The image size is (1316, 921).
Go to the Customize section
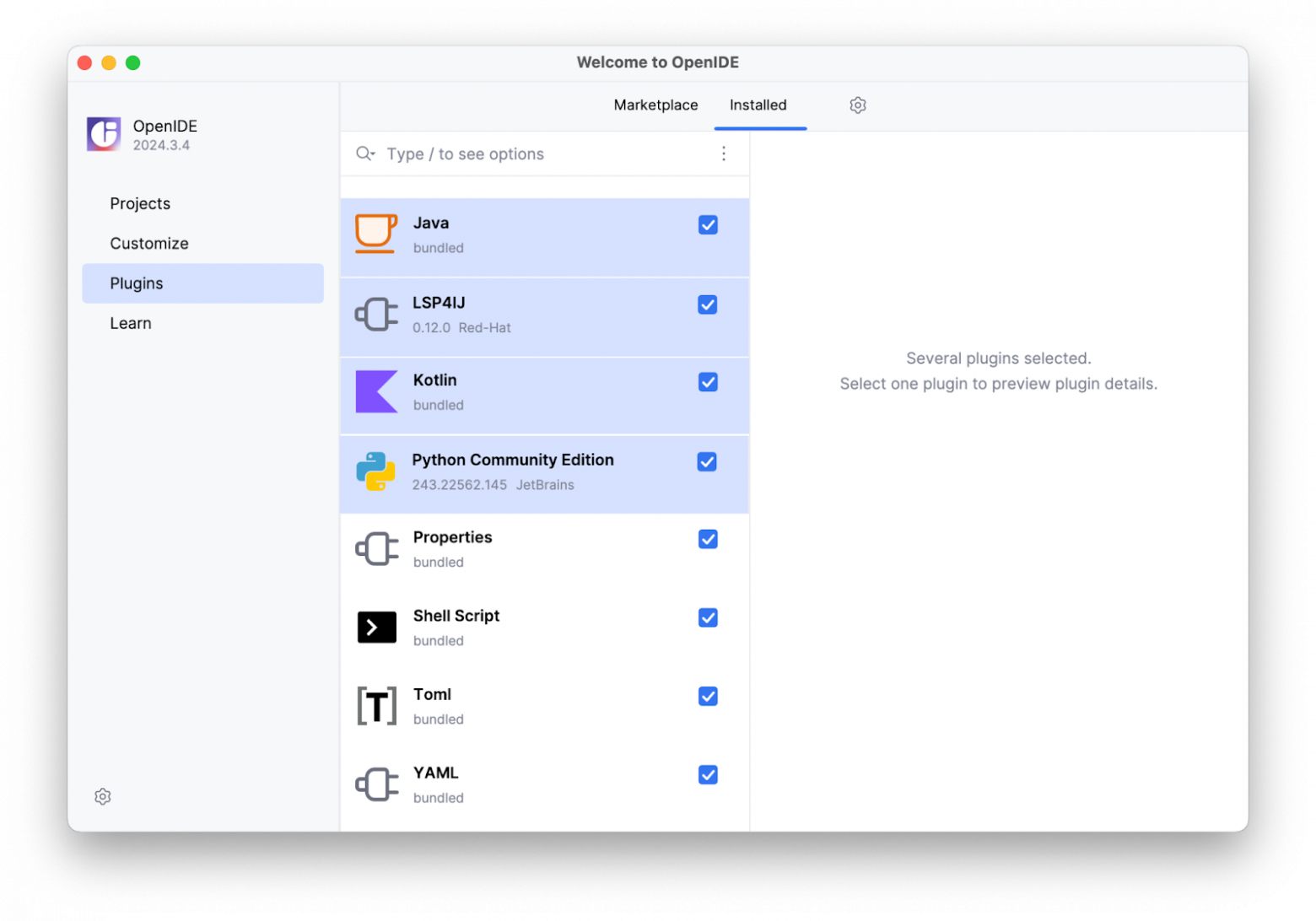pyautogui.click(x=149, y=244)
